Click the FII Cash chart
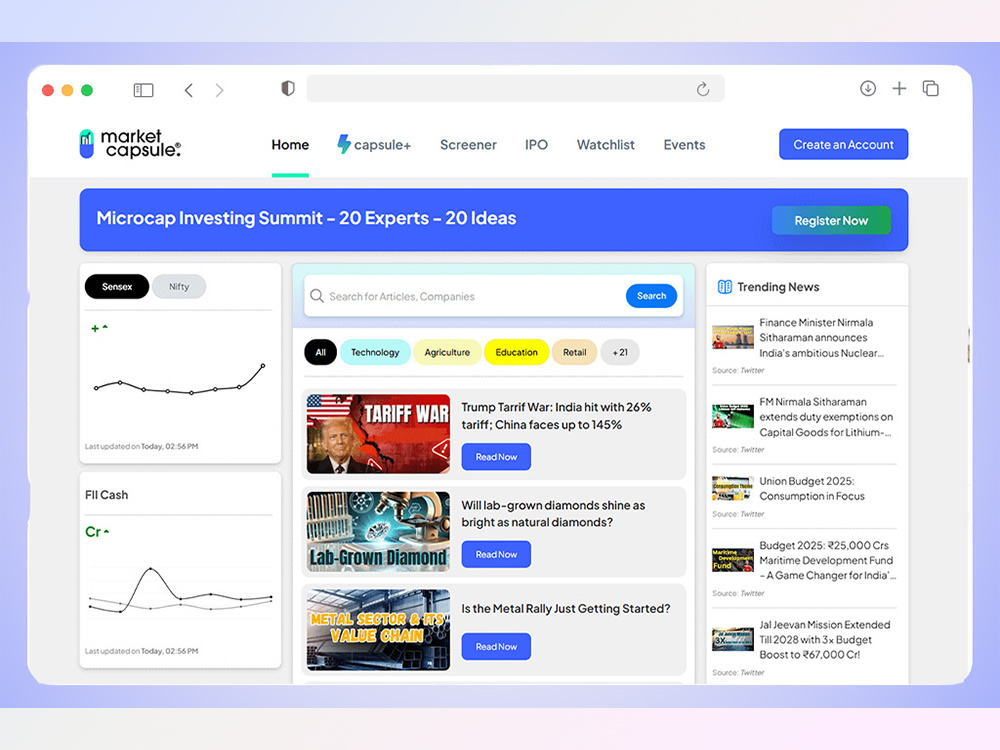1000x750 pixels. click(x=180, y=590)
